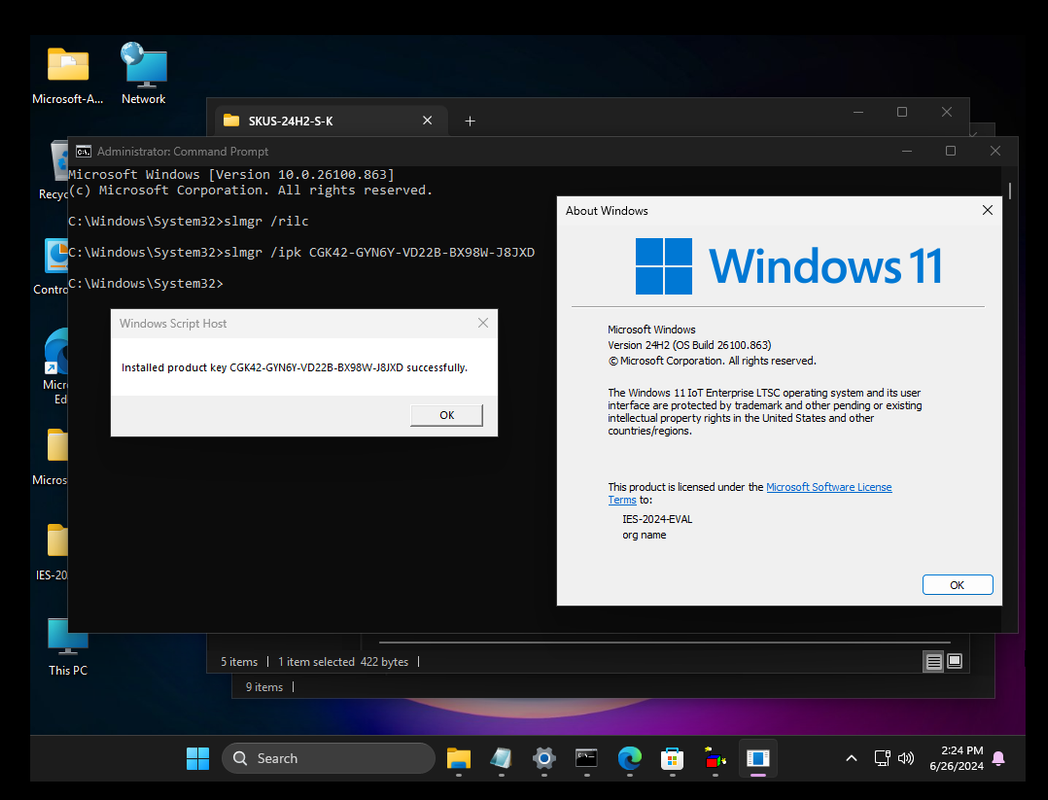Viewport: 1048px width, 800px height.
Task: Click the taskbar Search box
Action: tap(328, 758)
